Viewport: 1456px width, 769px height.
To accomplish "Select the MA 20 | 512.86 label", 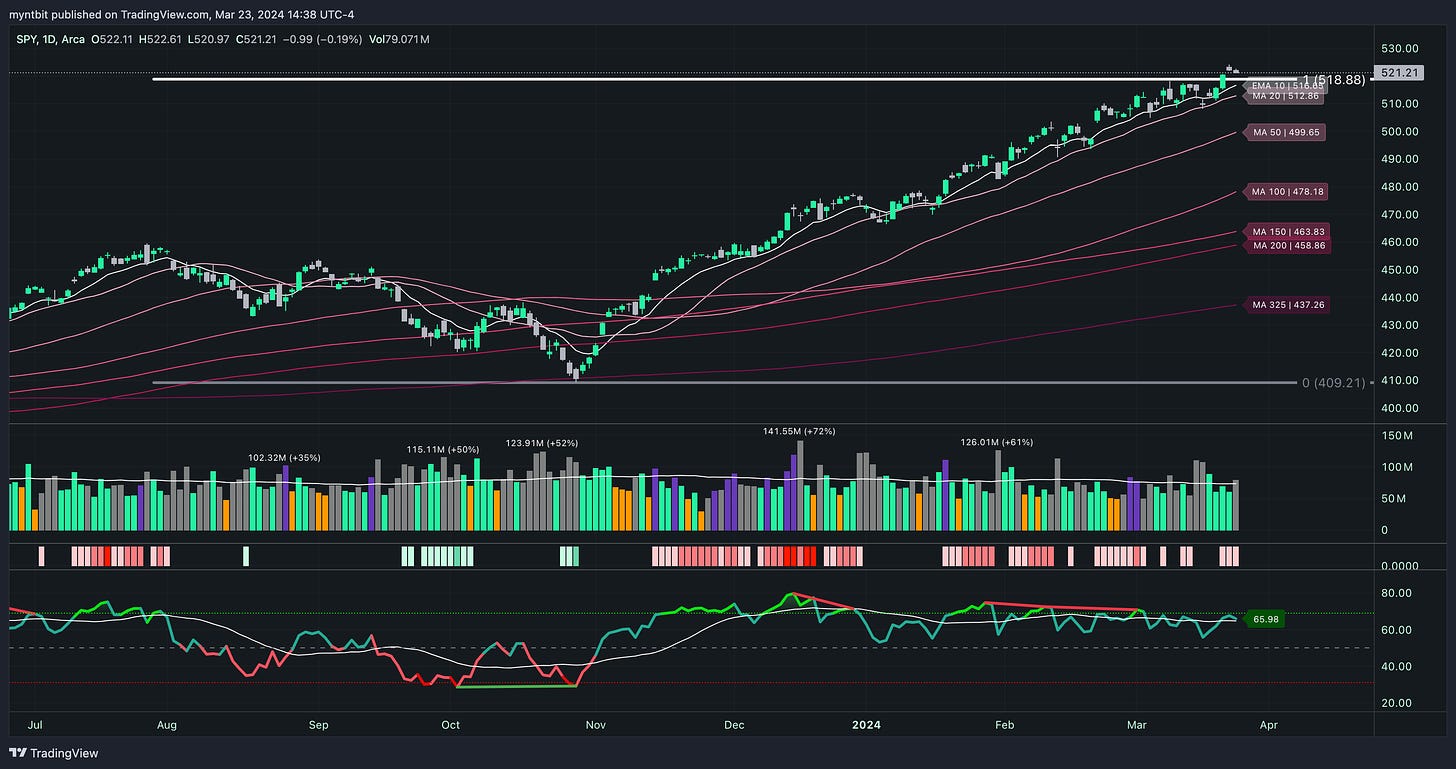I will 1283,97.
